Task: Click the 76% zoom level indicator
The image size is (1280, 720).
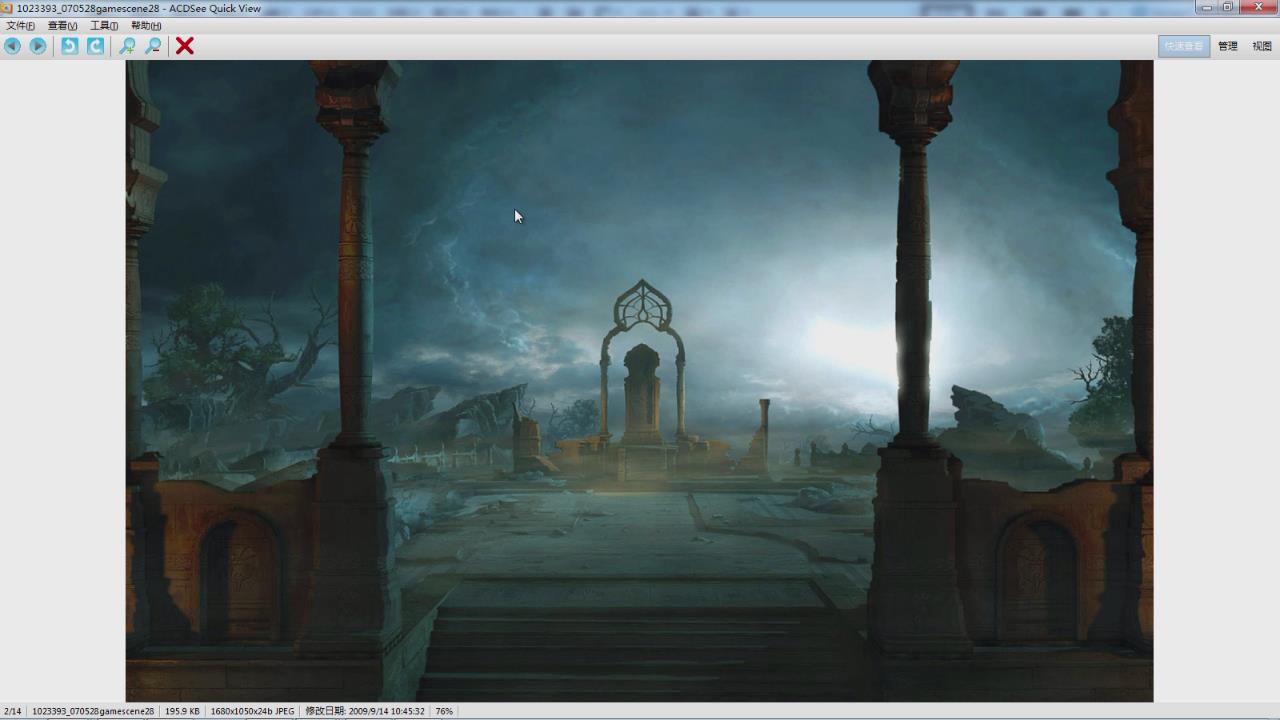Action: point(444,712)
